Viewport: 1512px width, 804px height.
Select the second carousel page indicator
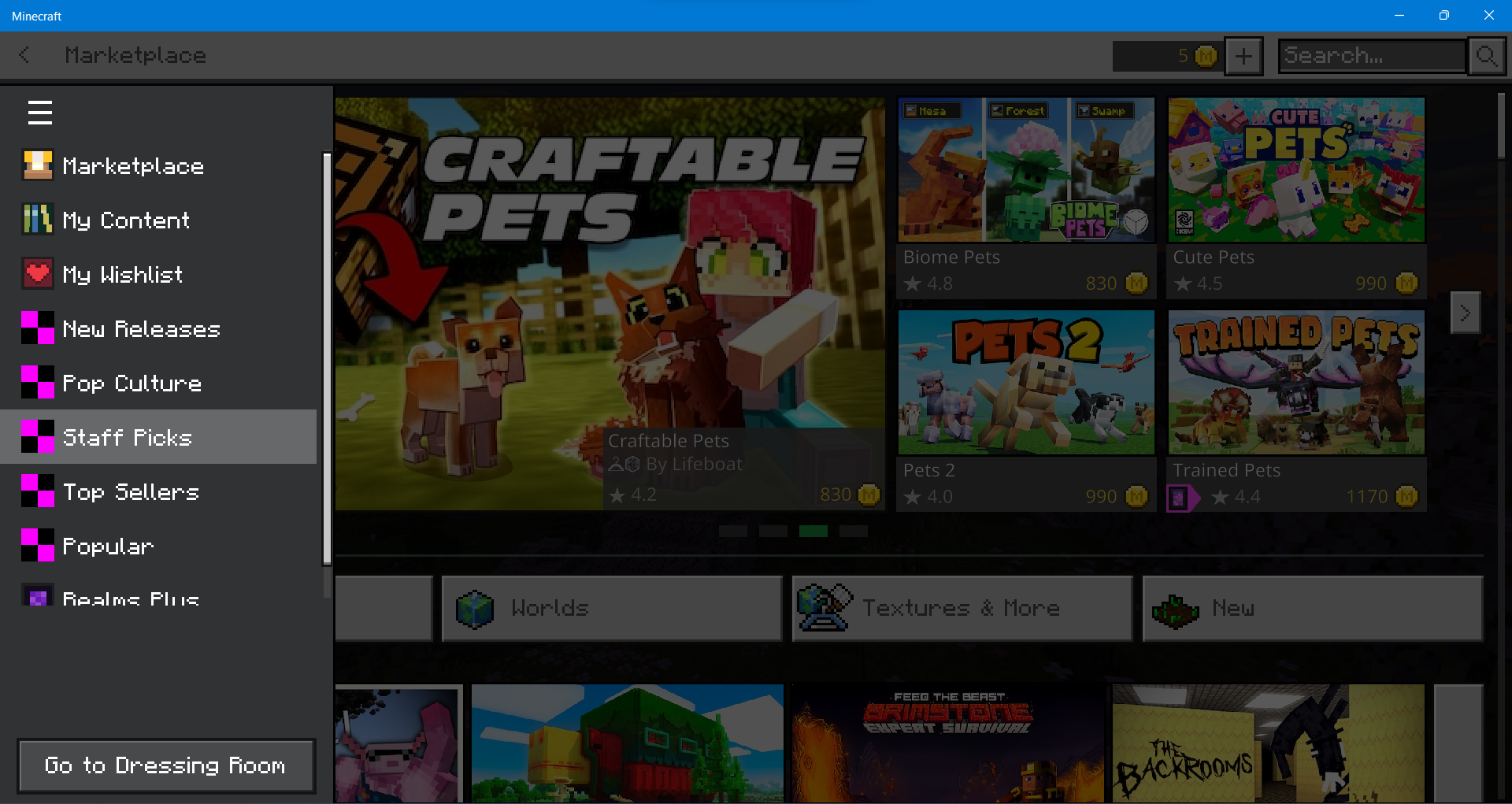click(x=773, y=532)
